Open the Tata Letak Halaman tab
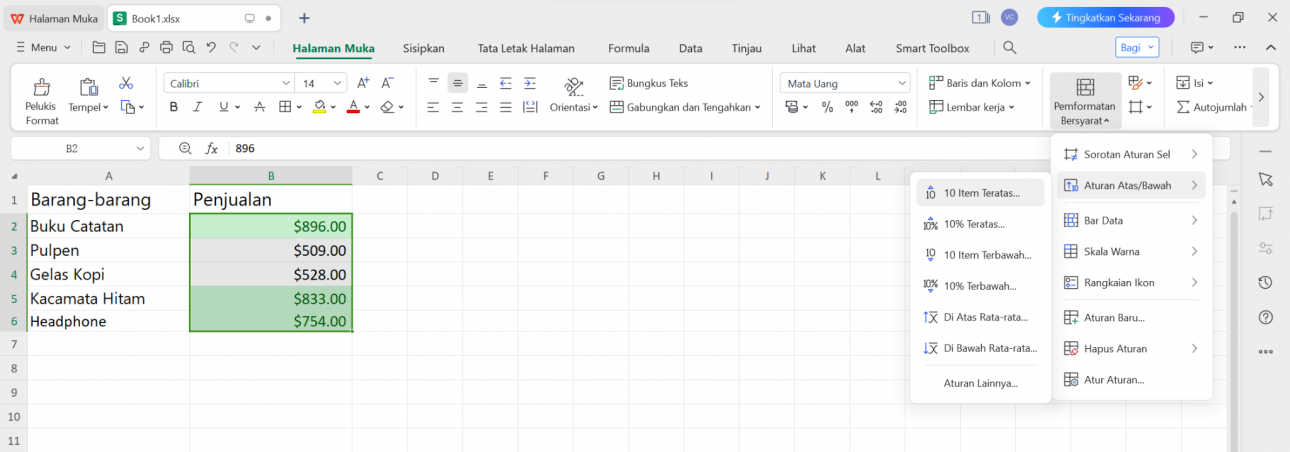The image size is (1290, 452). pyautogui.click(x=526, y=48)
